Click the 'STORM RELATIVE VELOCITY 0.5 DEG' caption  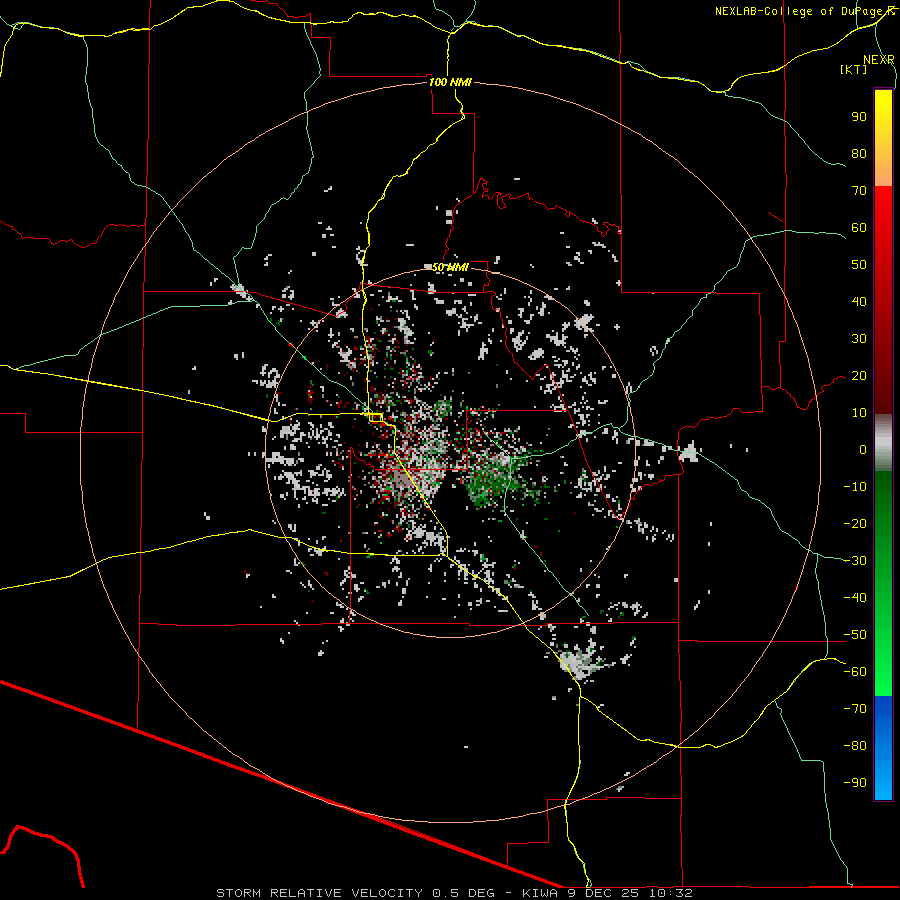(355, 893)
